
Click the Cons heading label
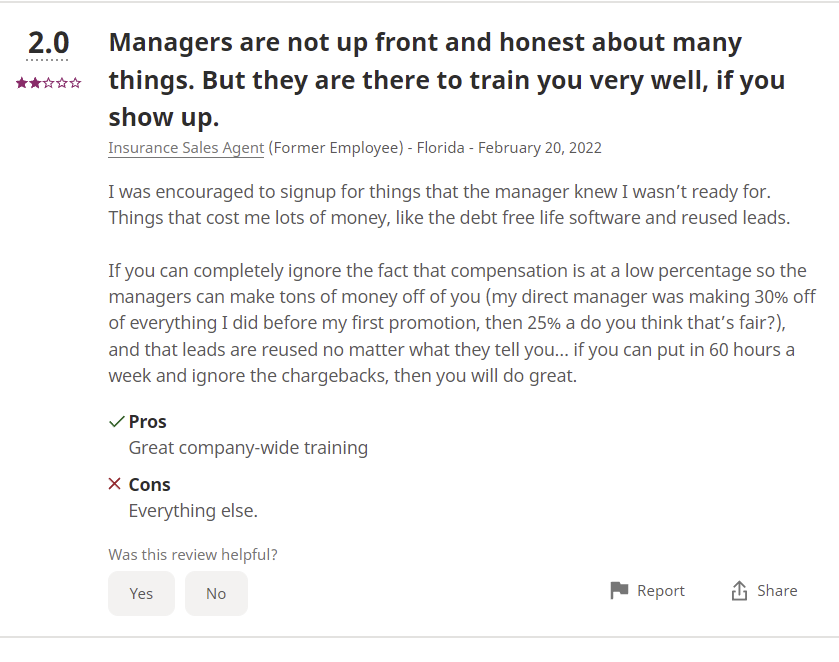pos(150,484)
